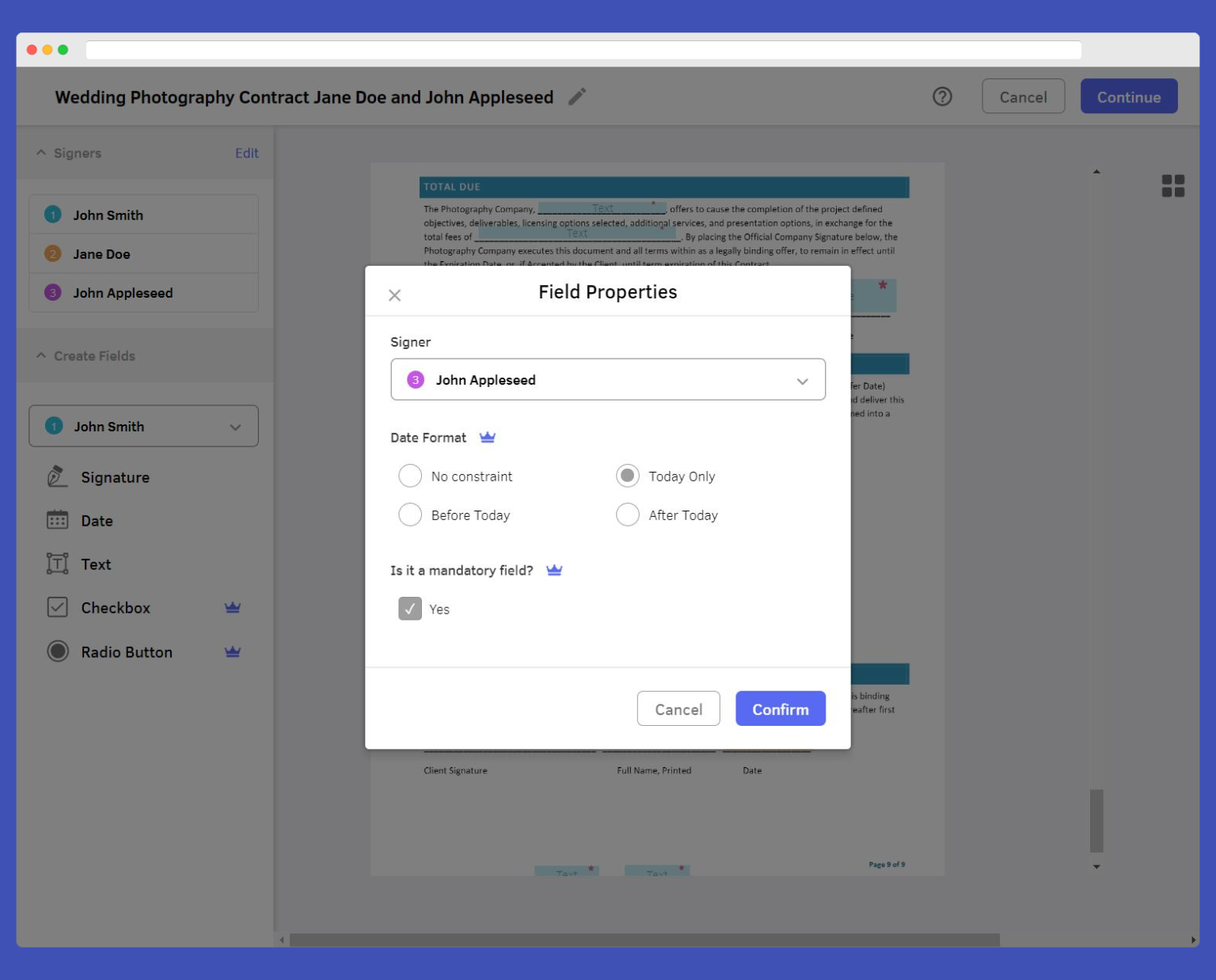
Task: Click the page grid view icon
Action: 1174,184
